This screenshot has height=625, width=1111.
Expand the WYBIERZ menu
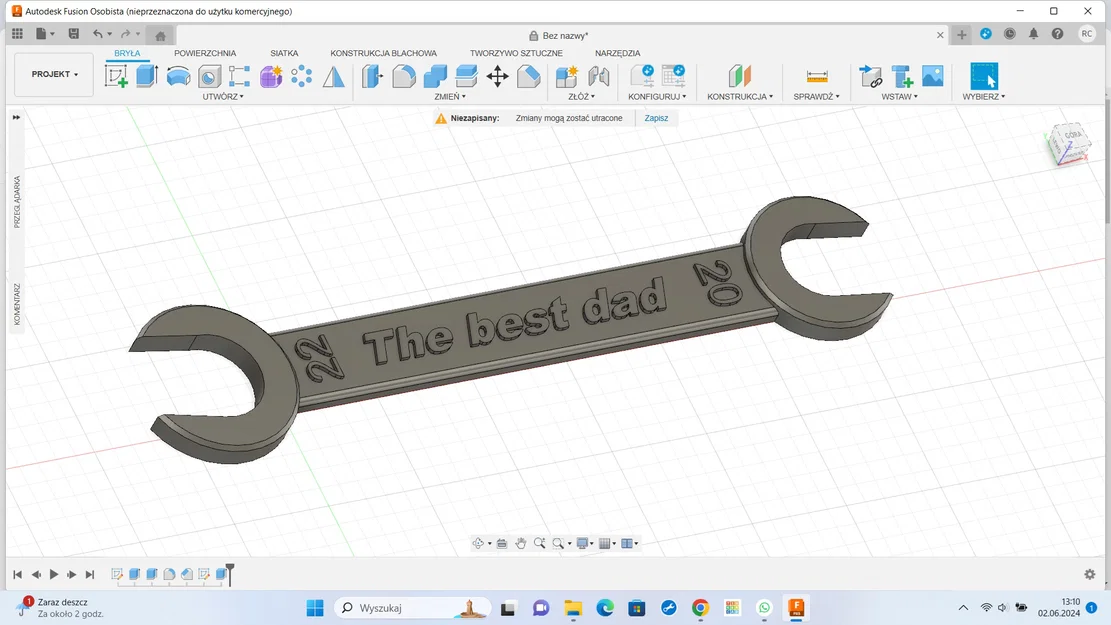coord(983,96)
